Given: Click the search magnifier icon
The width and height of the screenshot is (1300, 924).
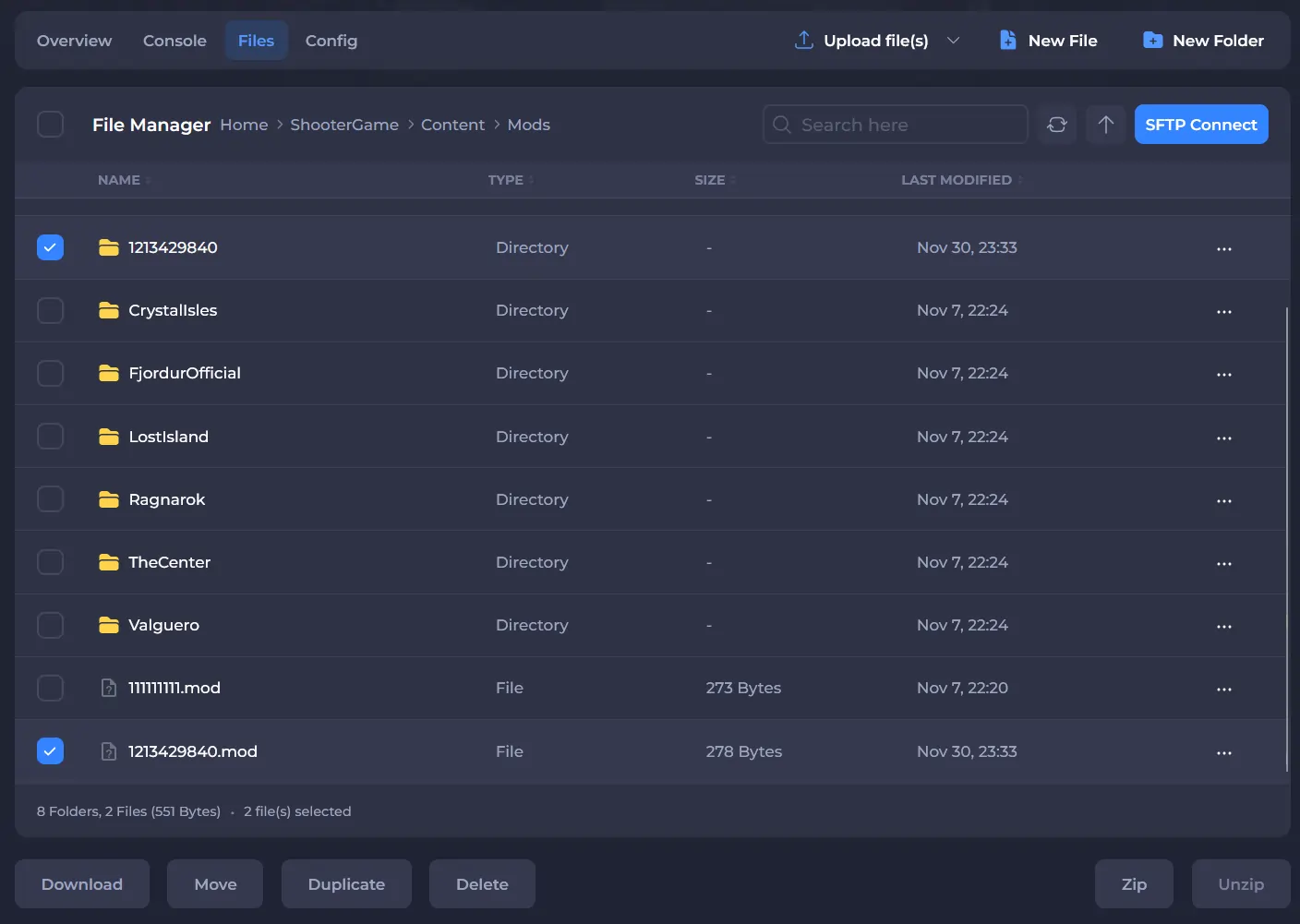Looking at the screenshot, I should coord(782,125).
